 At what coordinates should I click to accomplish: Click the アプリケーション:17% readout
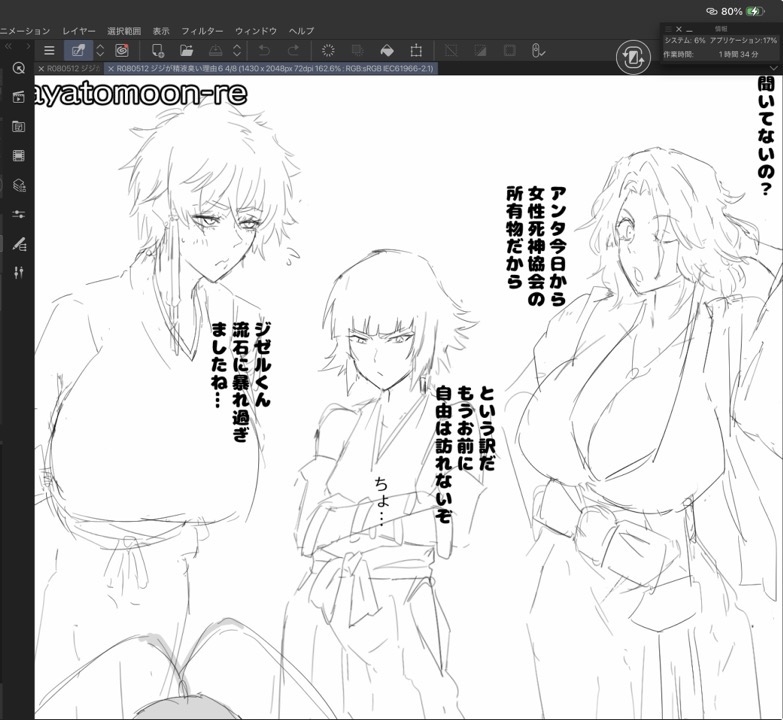pyautogui.click(x=743, y=40)
